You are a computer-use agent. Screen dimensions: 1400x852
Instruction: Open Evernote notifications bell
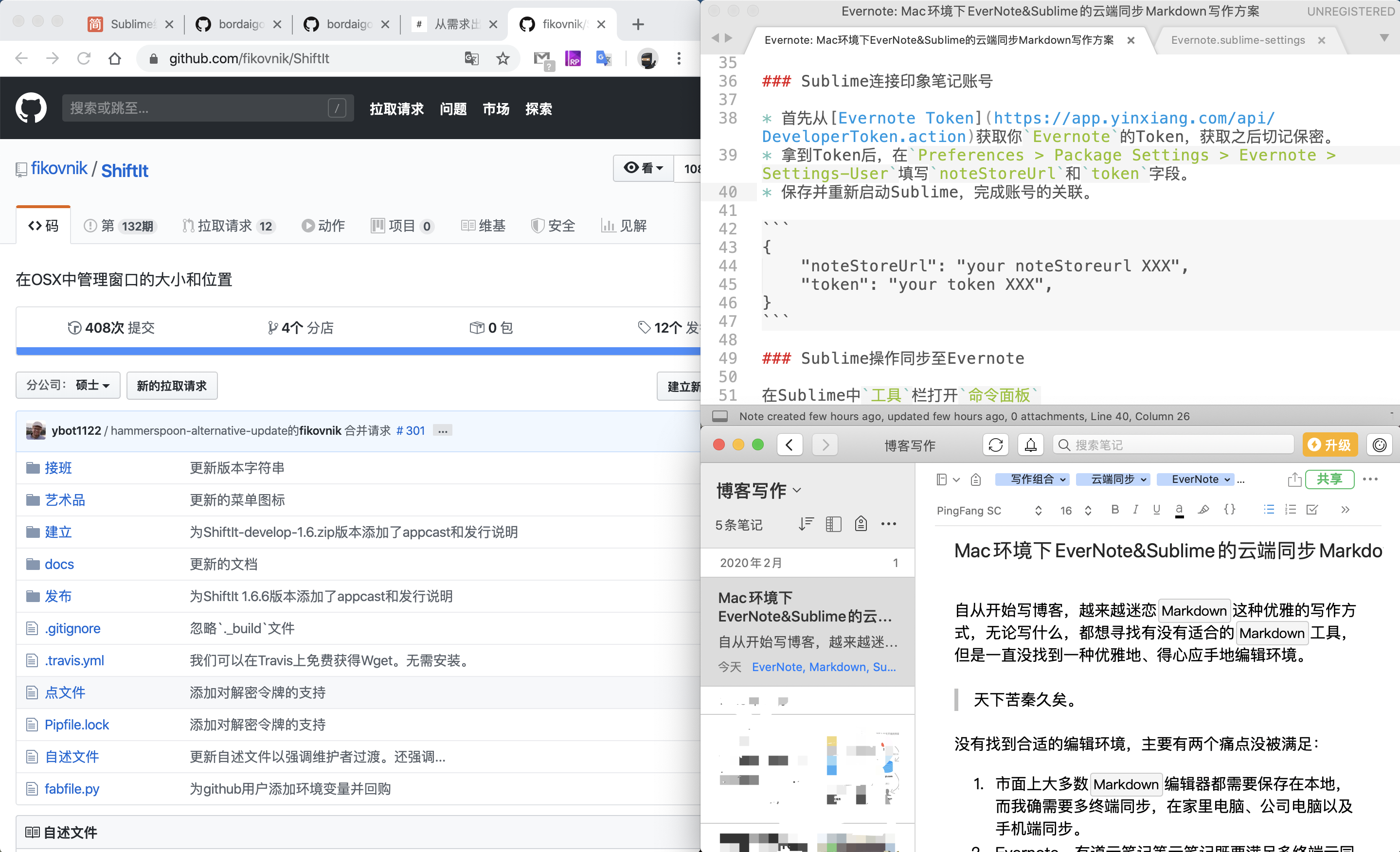(x=1031, y=445)
